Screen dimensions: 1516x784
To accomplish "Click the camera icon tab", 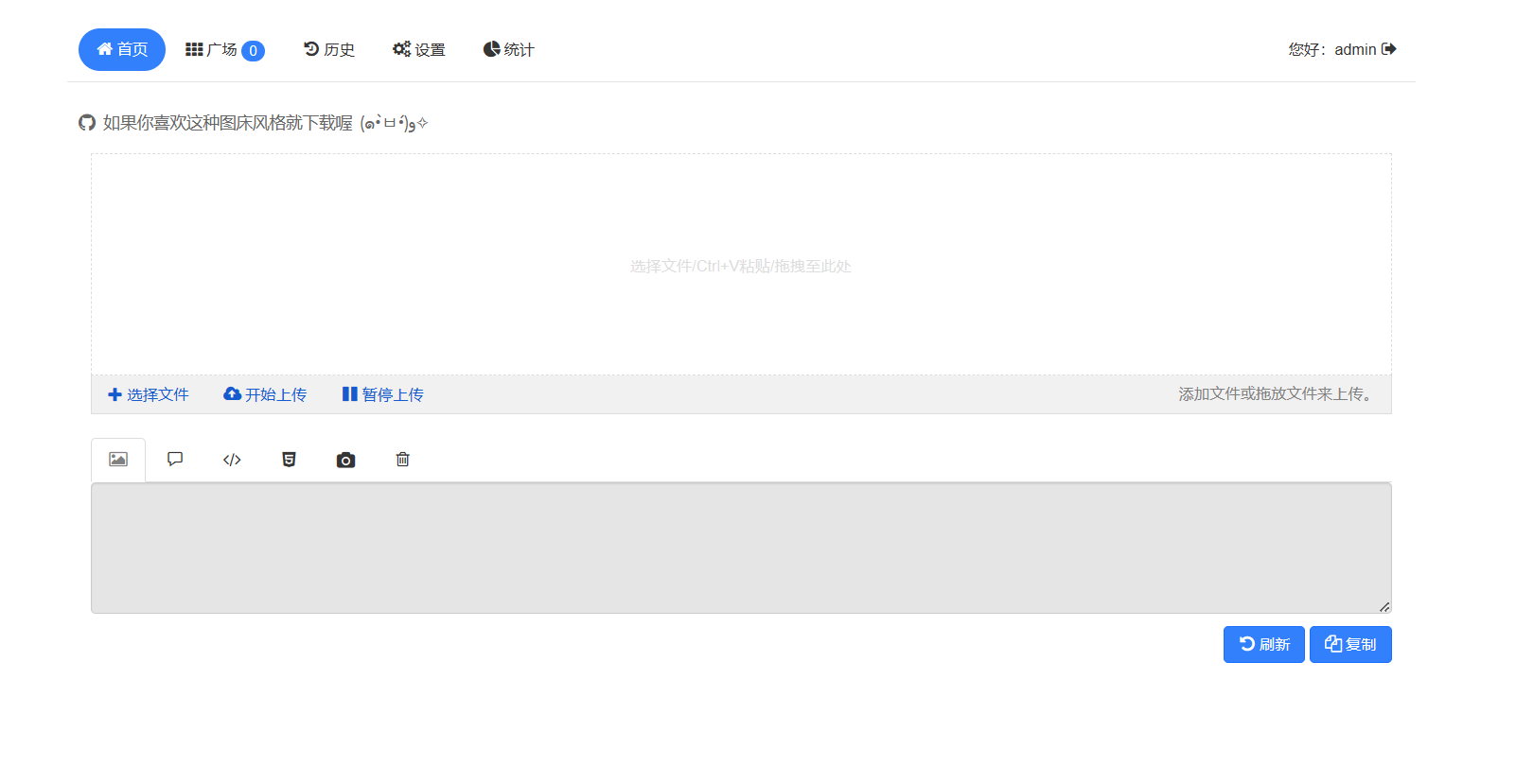I will click(345, 460).
